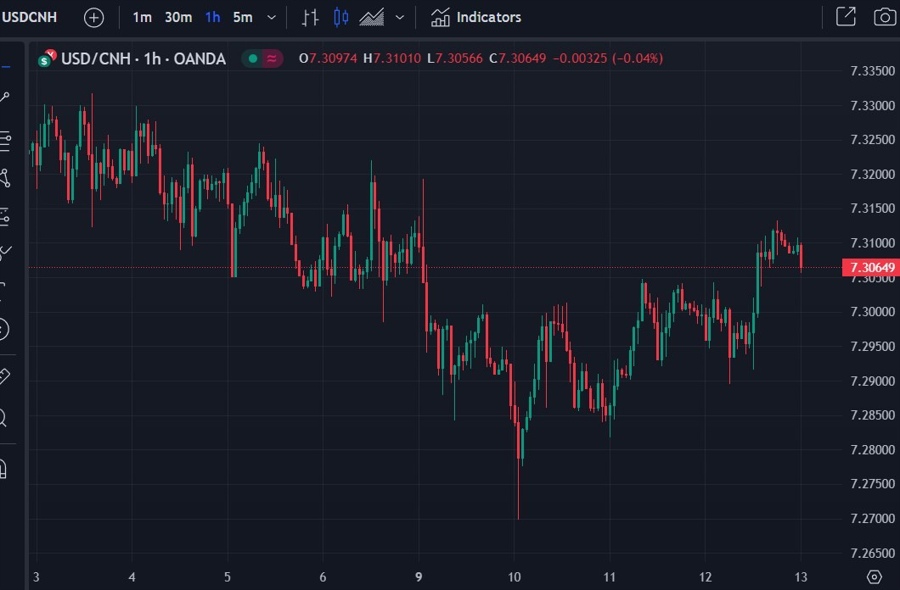Click date label 13 on time axis
The image size is (900, 590).
tap(801, 577)
